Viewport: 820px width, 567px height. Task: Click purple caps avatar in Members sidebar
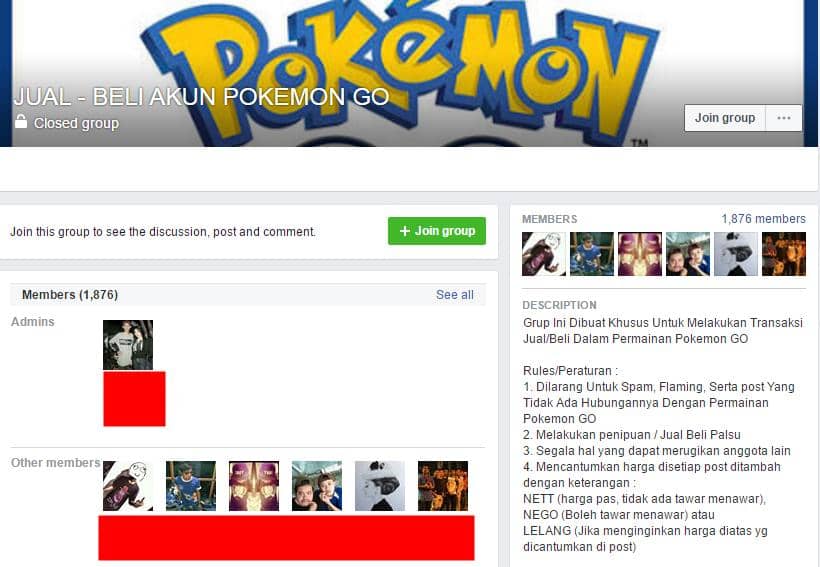[x=640, y=254]
